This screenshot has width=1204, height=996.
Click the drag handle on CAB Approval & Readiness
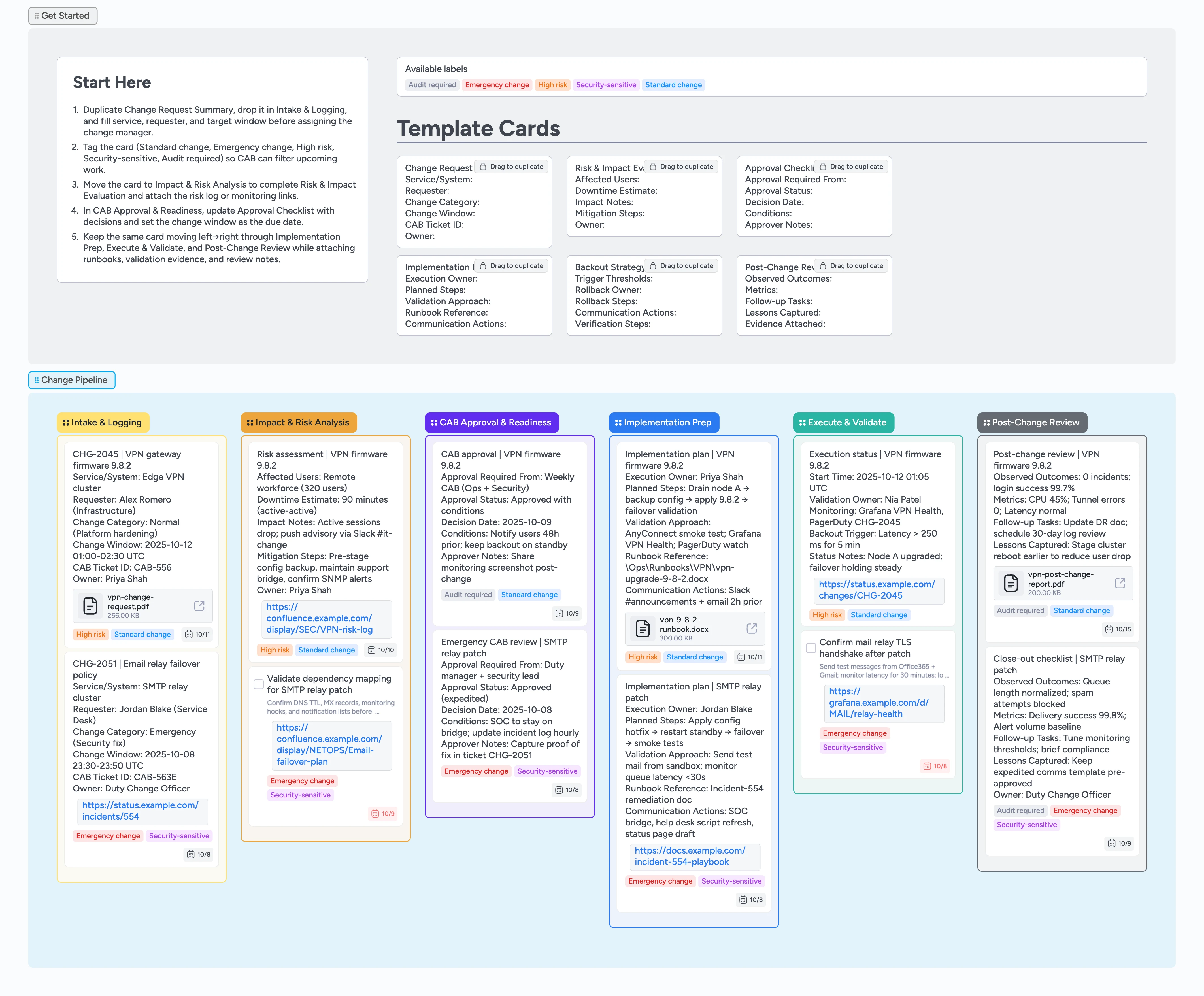[x=433, y=422]
